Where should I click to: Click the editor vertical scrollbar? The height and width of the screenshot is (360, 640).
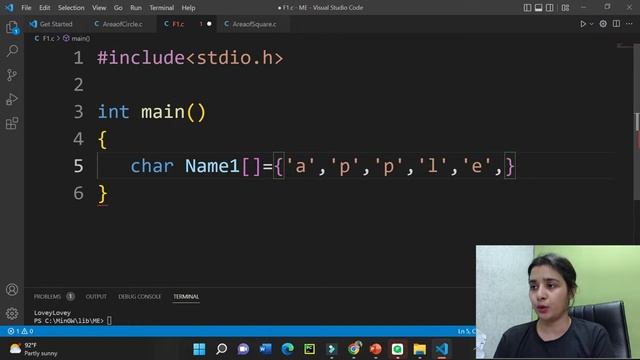637,122
